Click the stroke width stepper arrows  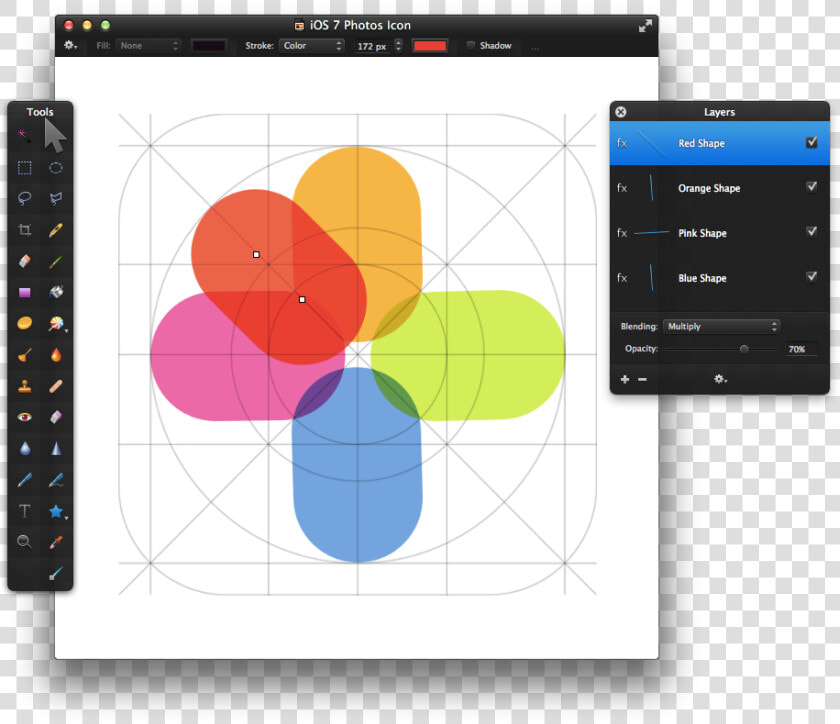tap(398, 46)
